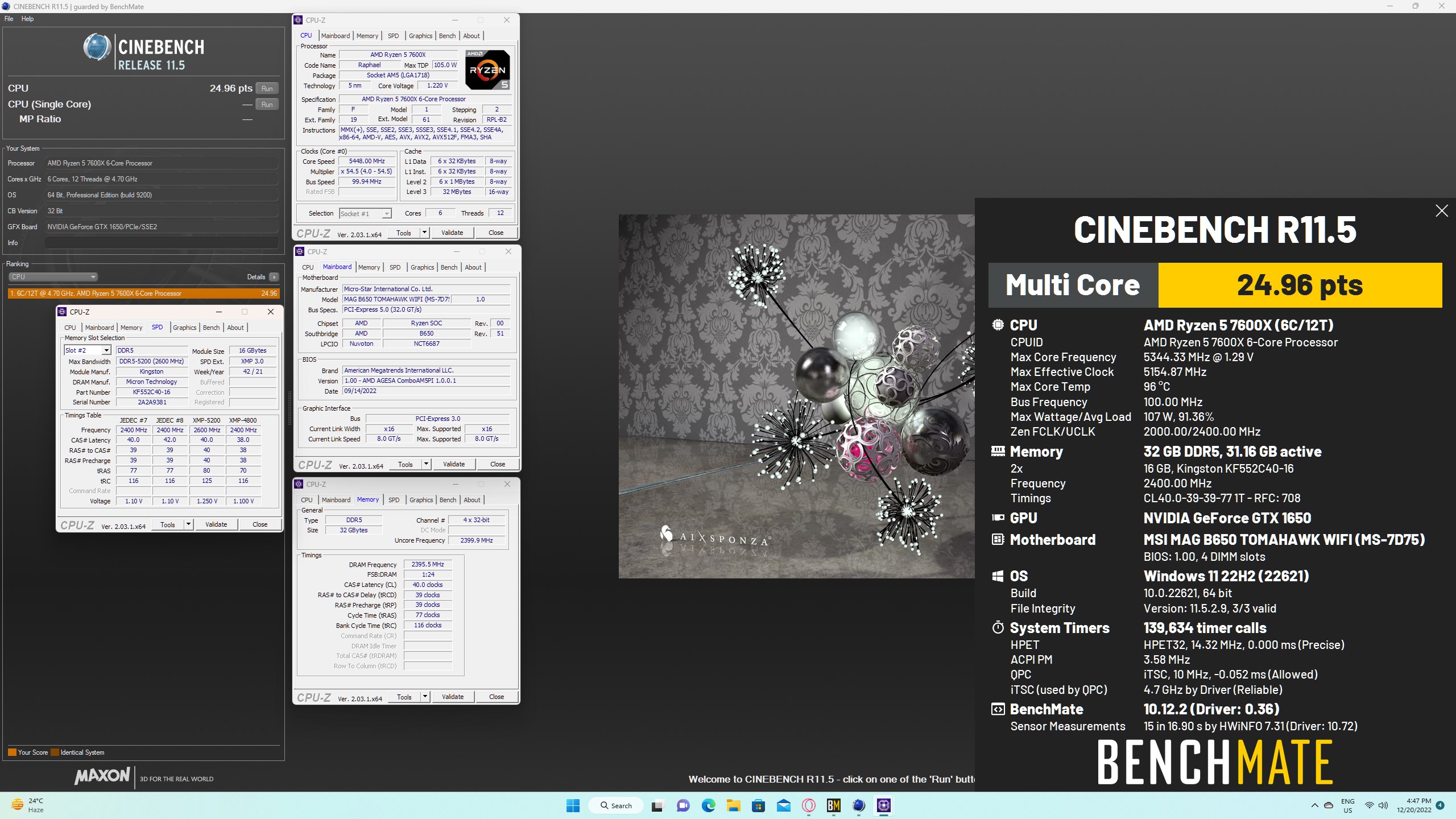Viewport: 1456px width, 819px height.
Task: Click Tools button in CPU tab CPU-Z window
Action: [404, 233]
